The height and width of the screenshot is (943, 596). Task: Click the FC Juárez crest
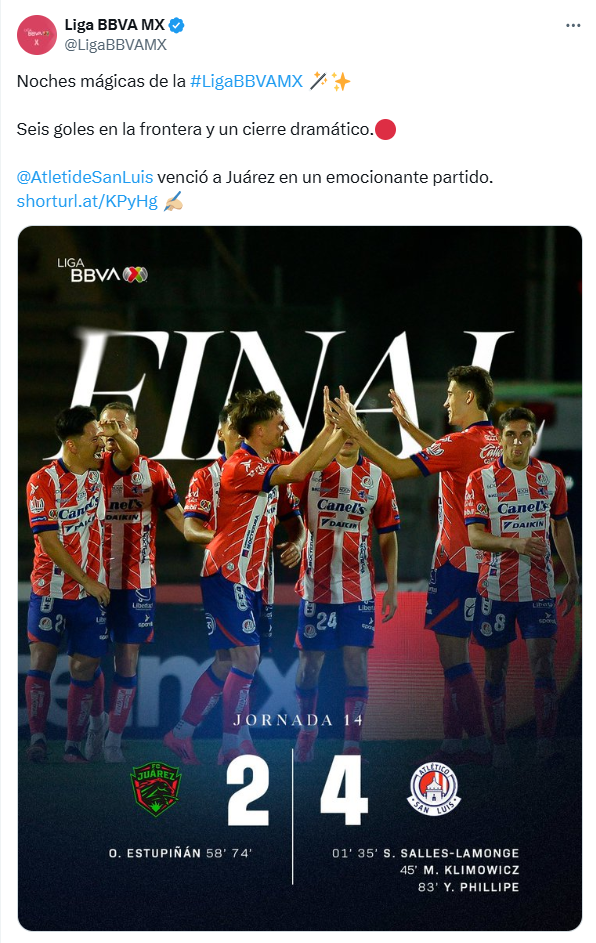(156, 789)
